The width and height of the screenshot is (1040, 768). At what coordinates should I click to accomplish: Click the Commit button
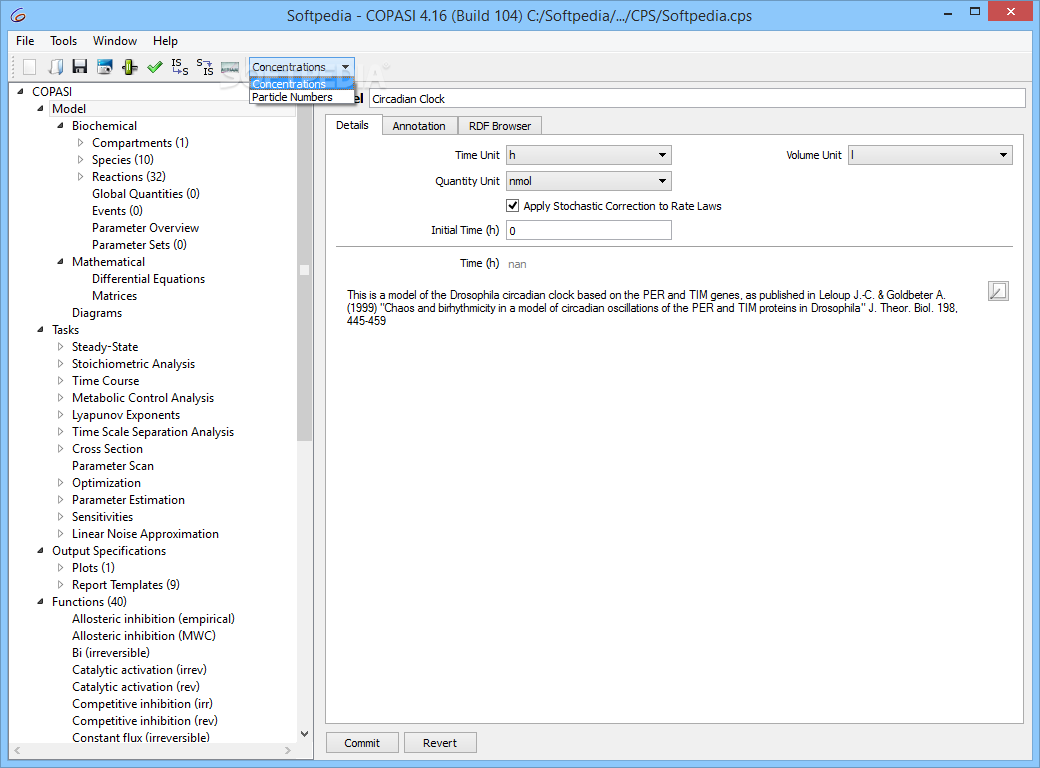362,743
